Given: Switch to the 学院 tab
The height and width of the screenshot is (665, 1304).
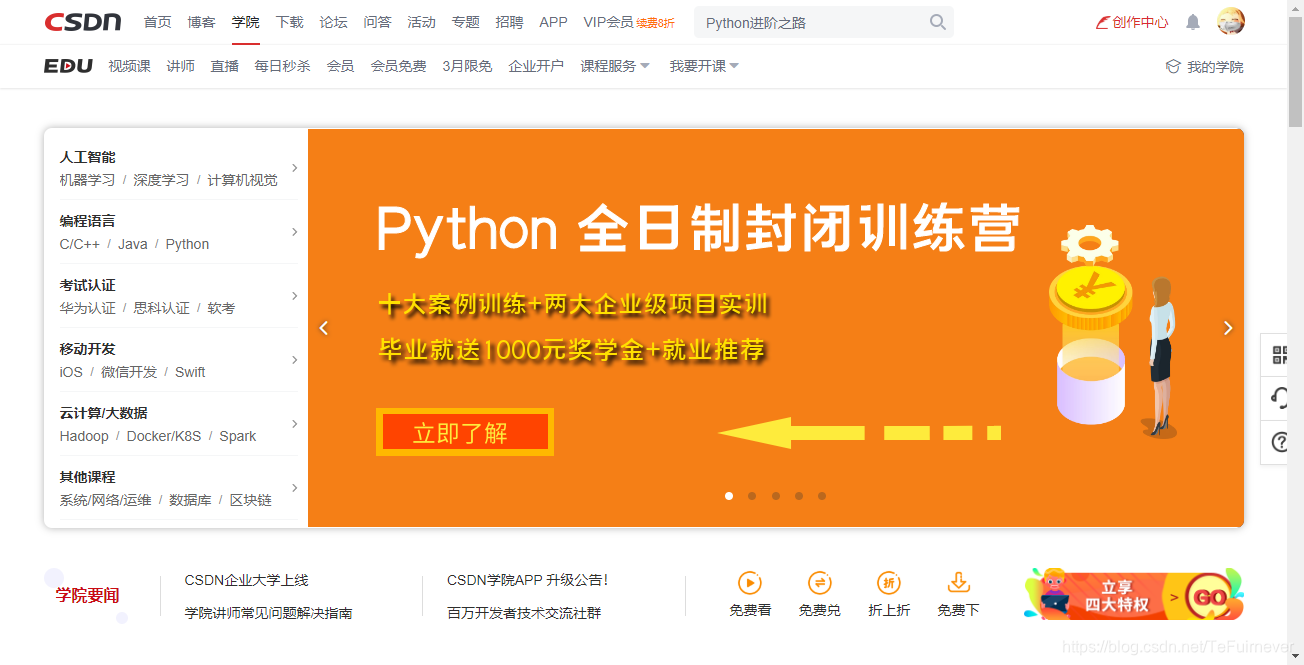Looking at the screenshot, I should 245,21.
